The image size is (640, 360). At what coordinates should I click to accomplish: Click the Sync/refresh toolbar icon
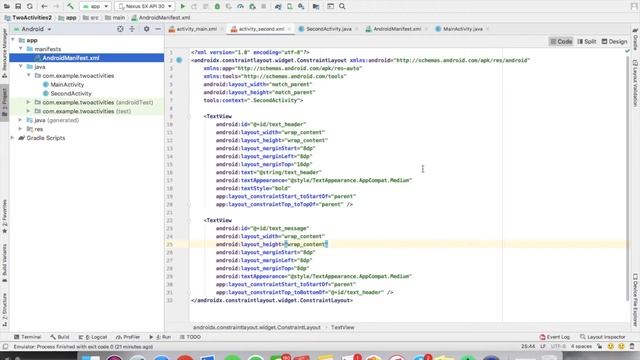point(30,7)
